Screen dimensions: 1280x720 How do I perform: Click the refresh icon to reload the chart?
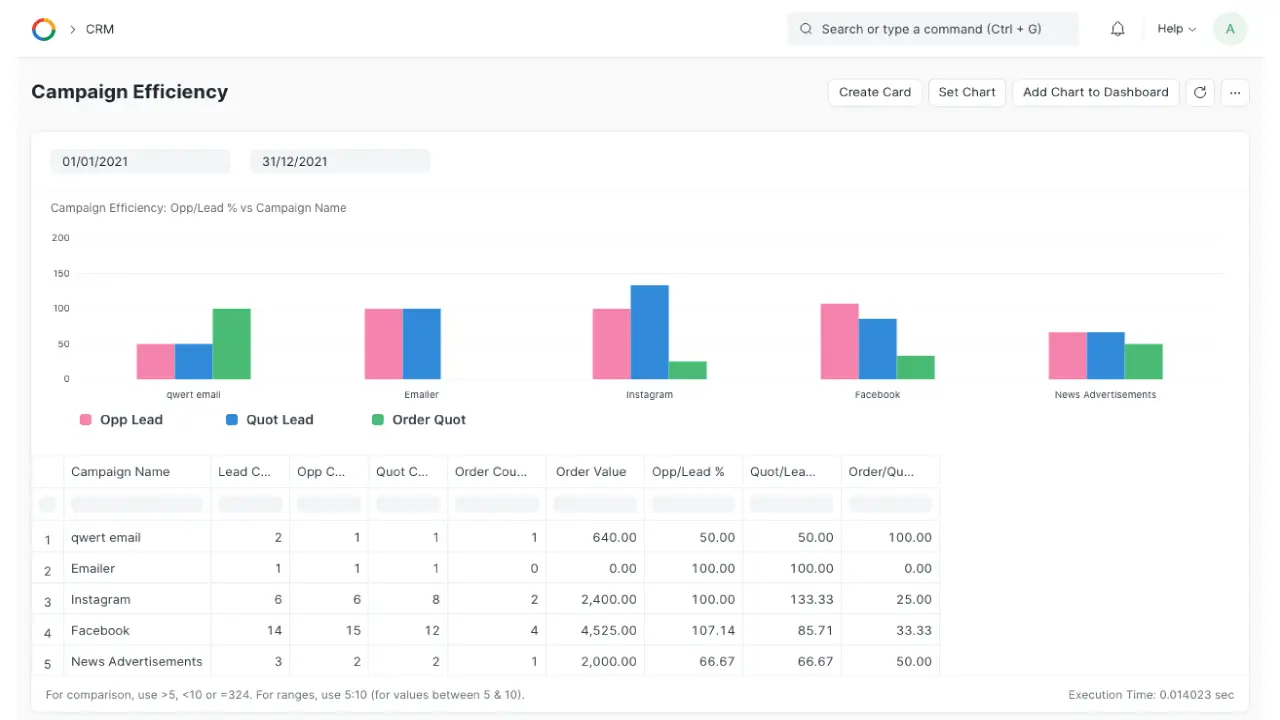[x=1200, y=92]
